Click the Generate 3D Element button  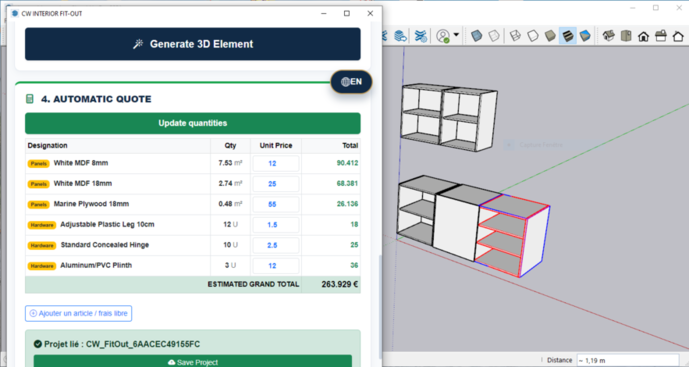[x=192, y=44]
